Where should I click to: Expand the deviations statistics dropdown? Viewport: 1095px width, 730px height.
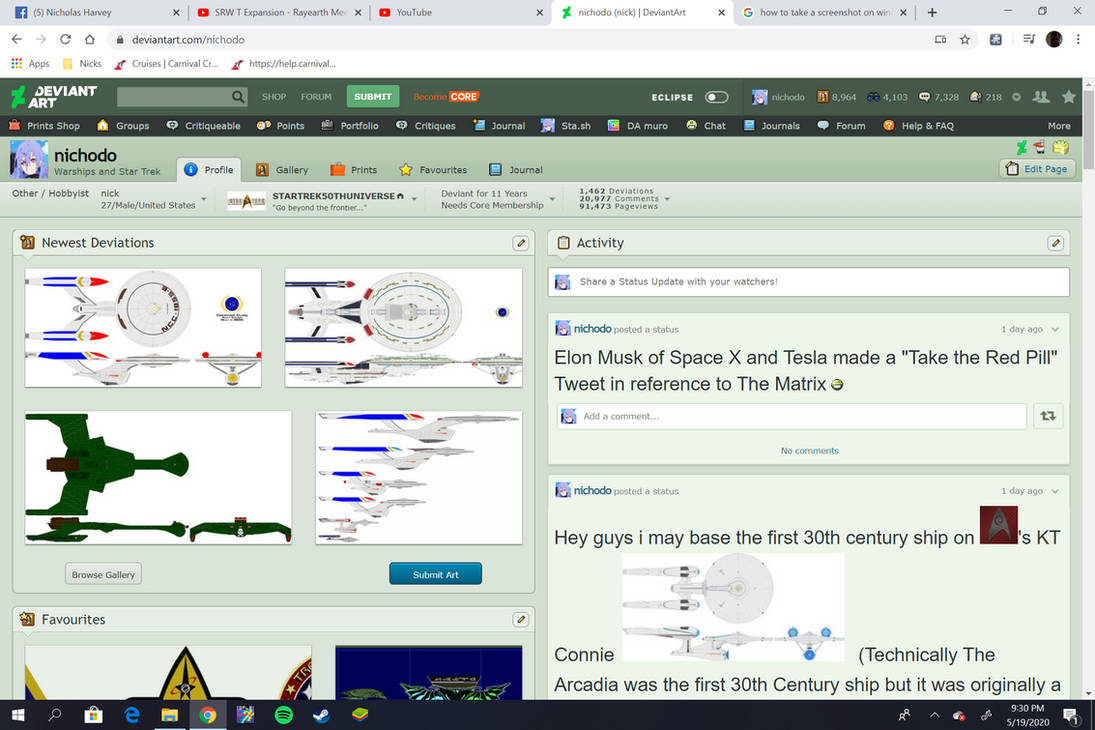(667, 199)
